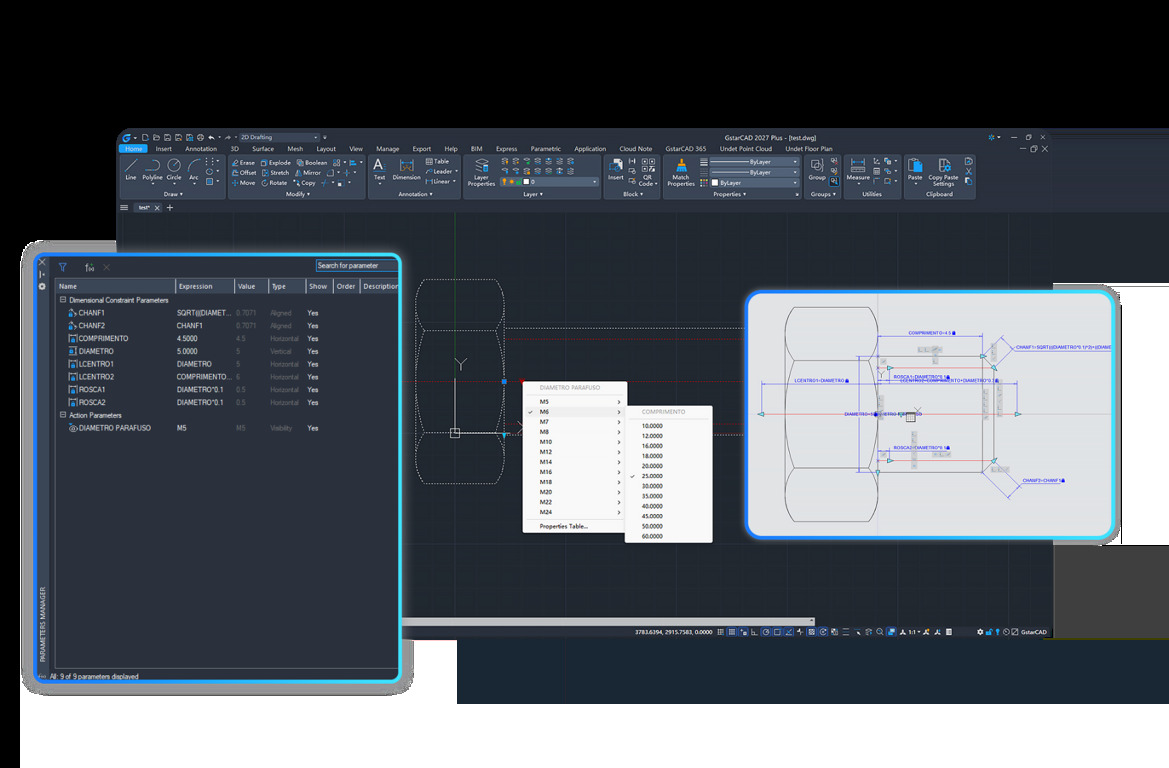Click the Mirror tool
This screenshot has height=768, width=1169.
307,172
